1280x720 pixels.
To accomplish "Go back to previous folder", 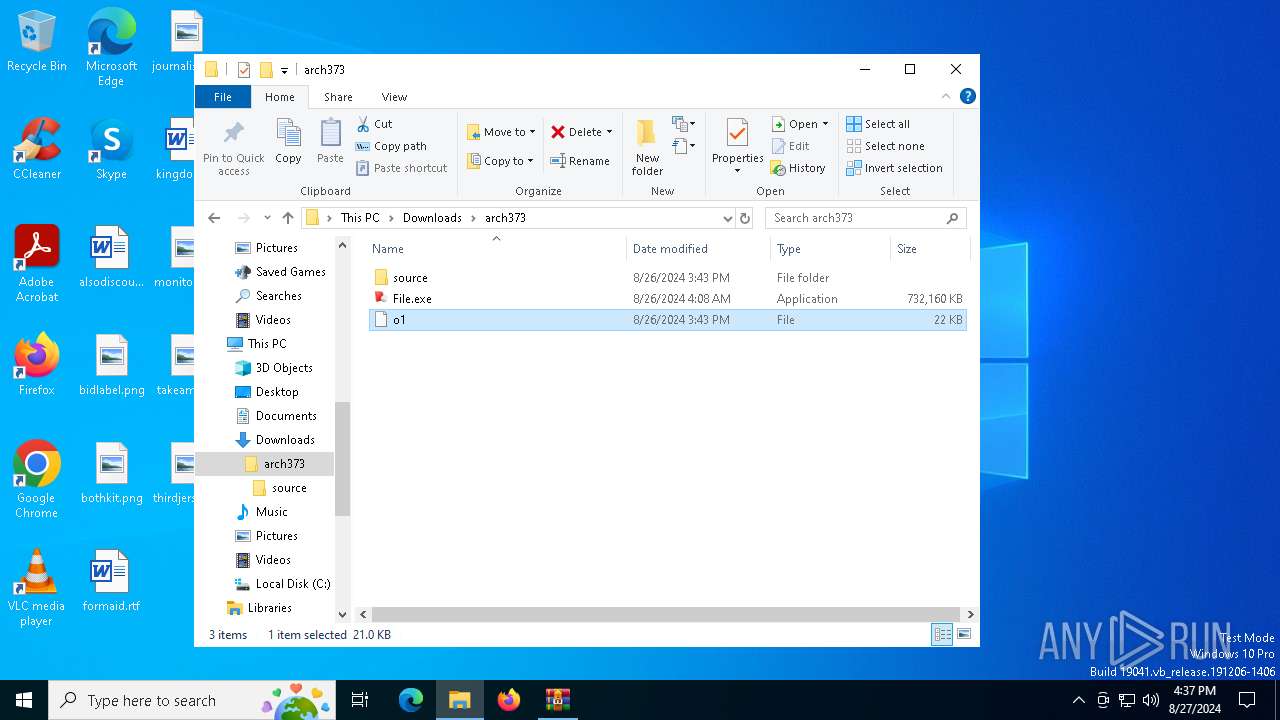I will point(214,218).
